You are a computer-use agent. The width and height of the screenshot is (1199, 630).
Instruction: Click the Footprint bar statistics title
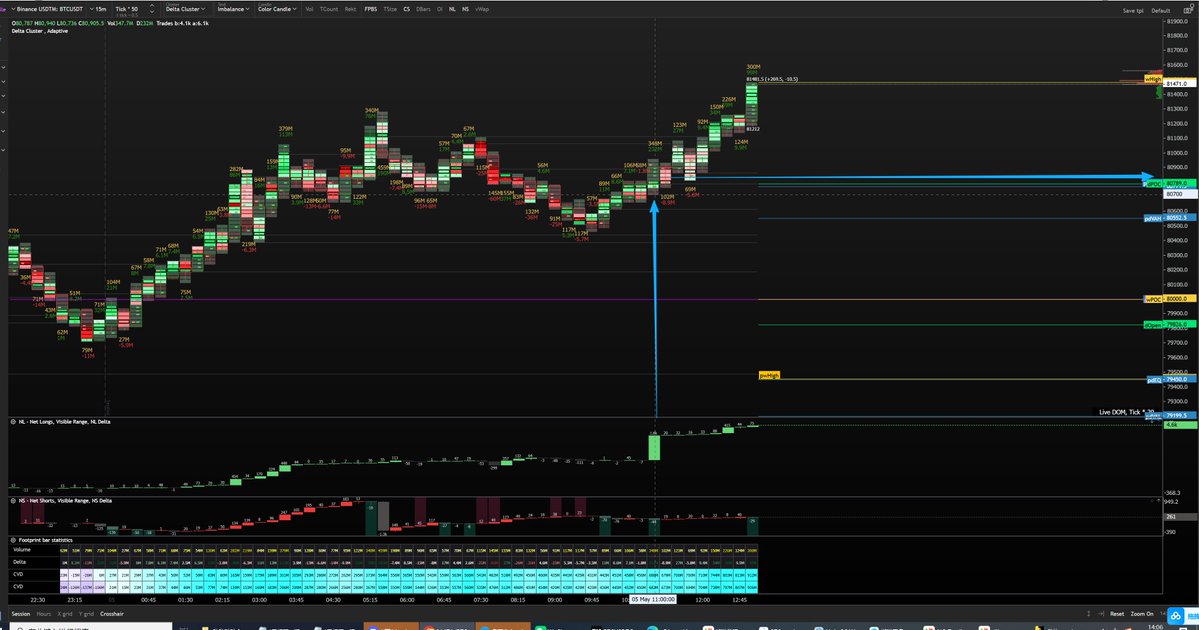click(45, 541)
